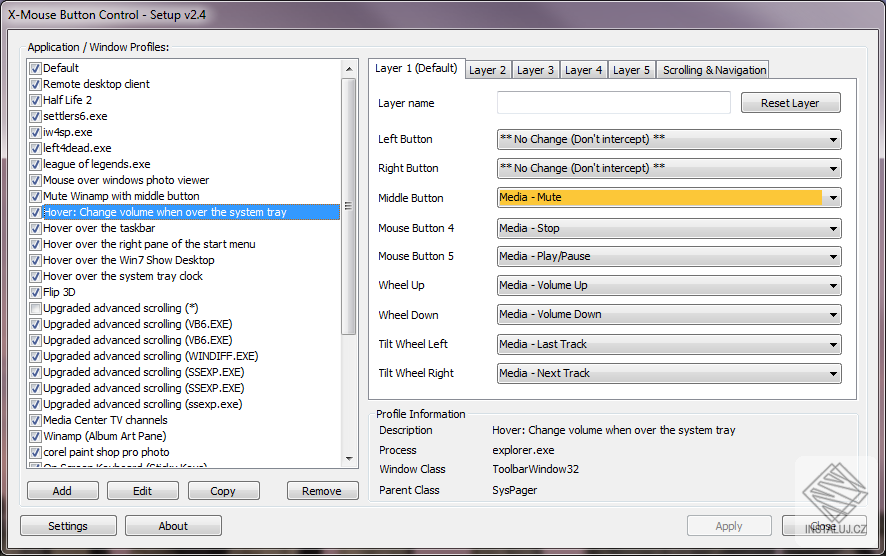Viewport: 886px width, 556px height.
Task: Select Hover over the system tray clock profile
Action: [123, 276]
